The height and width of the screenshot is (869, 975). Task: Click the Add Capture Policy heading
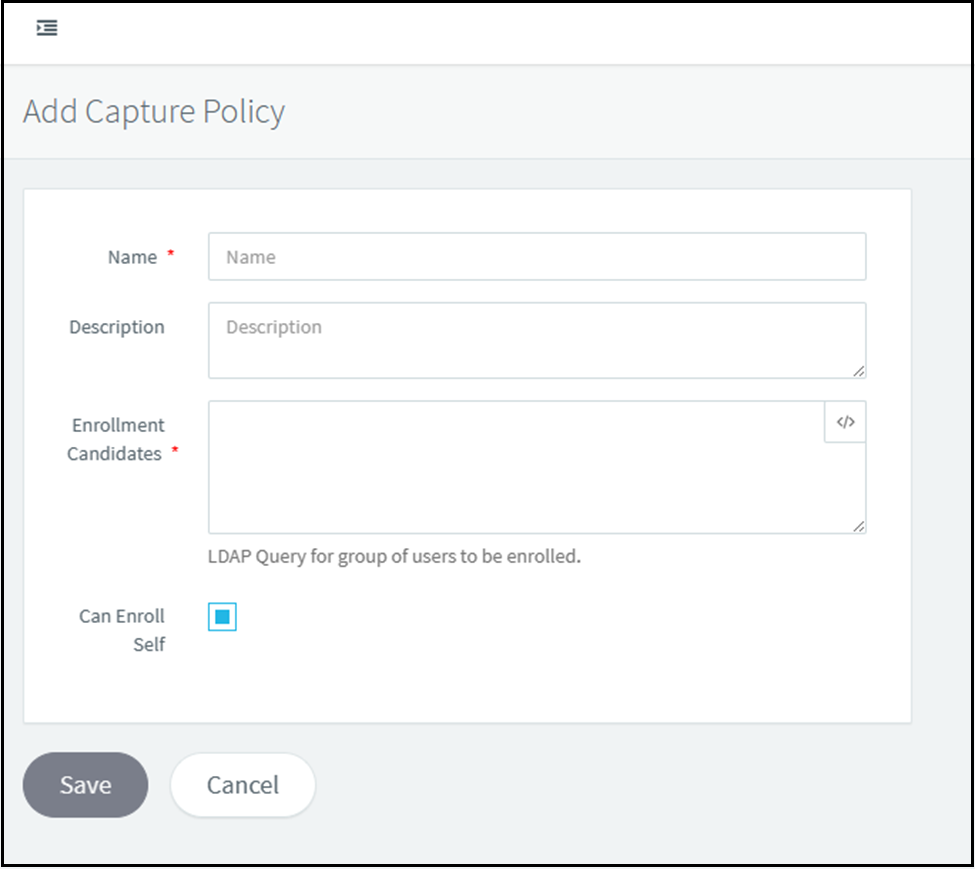[154, 111]
